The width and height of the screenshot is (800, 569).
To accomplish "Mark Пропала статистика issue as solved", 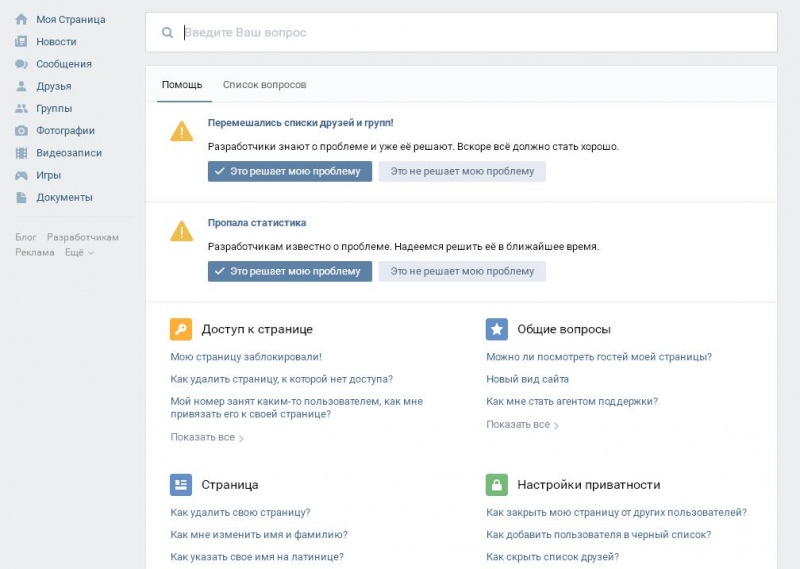I will 290,271.
